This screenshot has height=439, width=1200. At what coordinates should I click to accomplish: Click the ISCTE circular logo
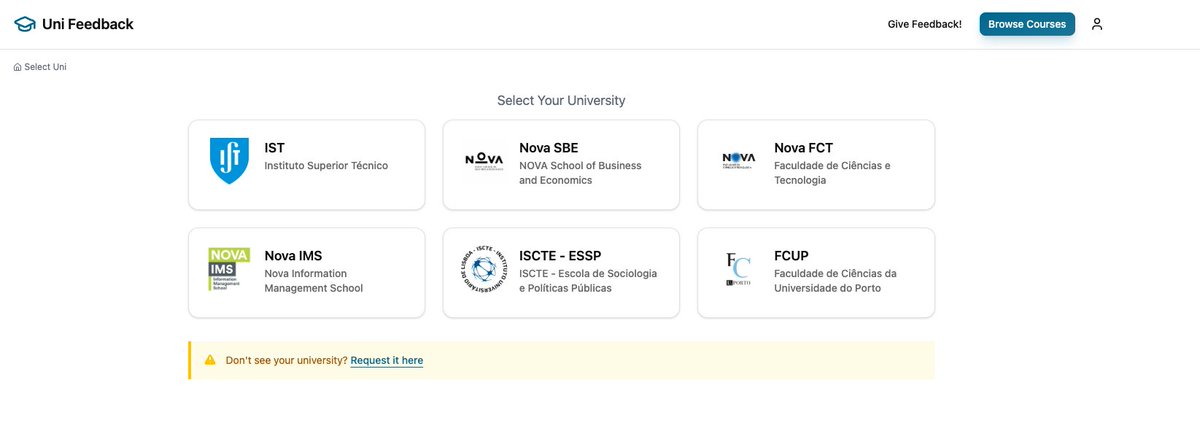(x=484, y=268)
